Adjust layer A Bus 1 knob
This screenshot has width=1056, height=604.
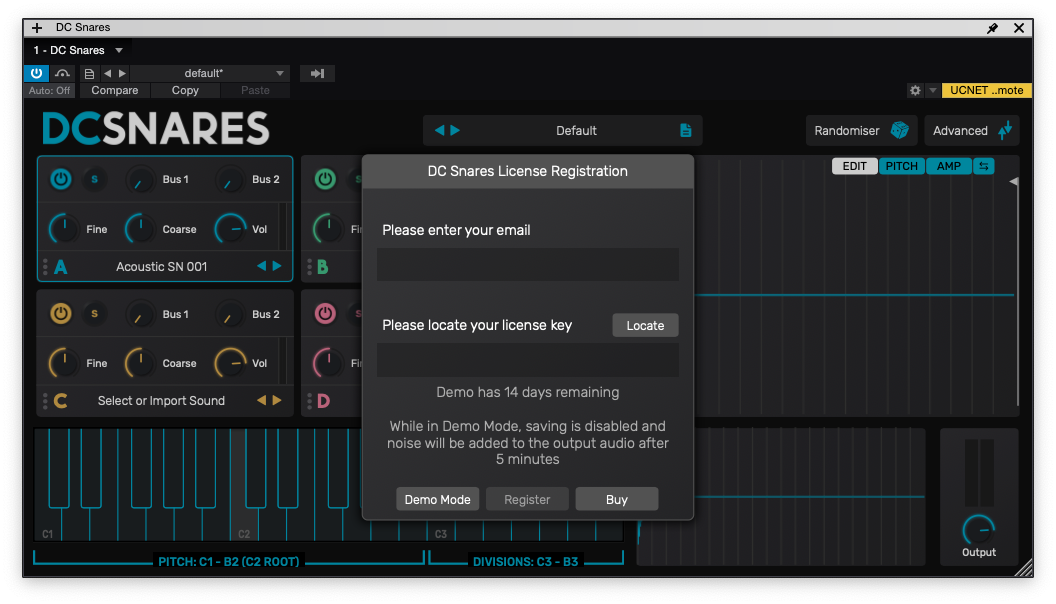[139, 180]
